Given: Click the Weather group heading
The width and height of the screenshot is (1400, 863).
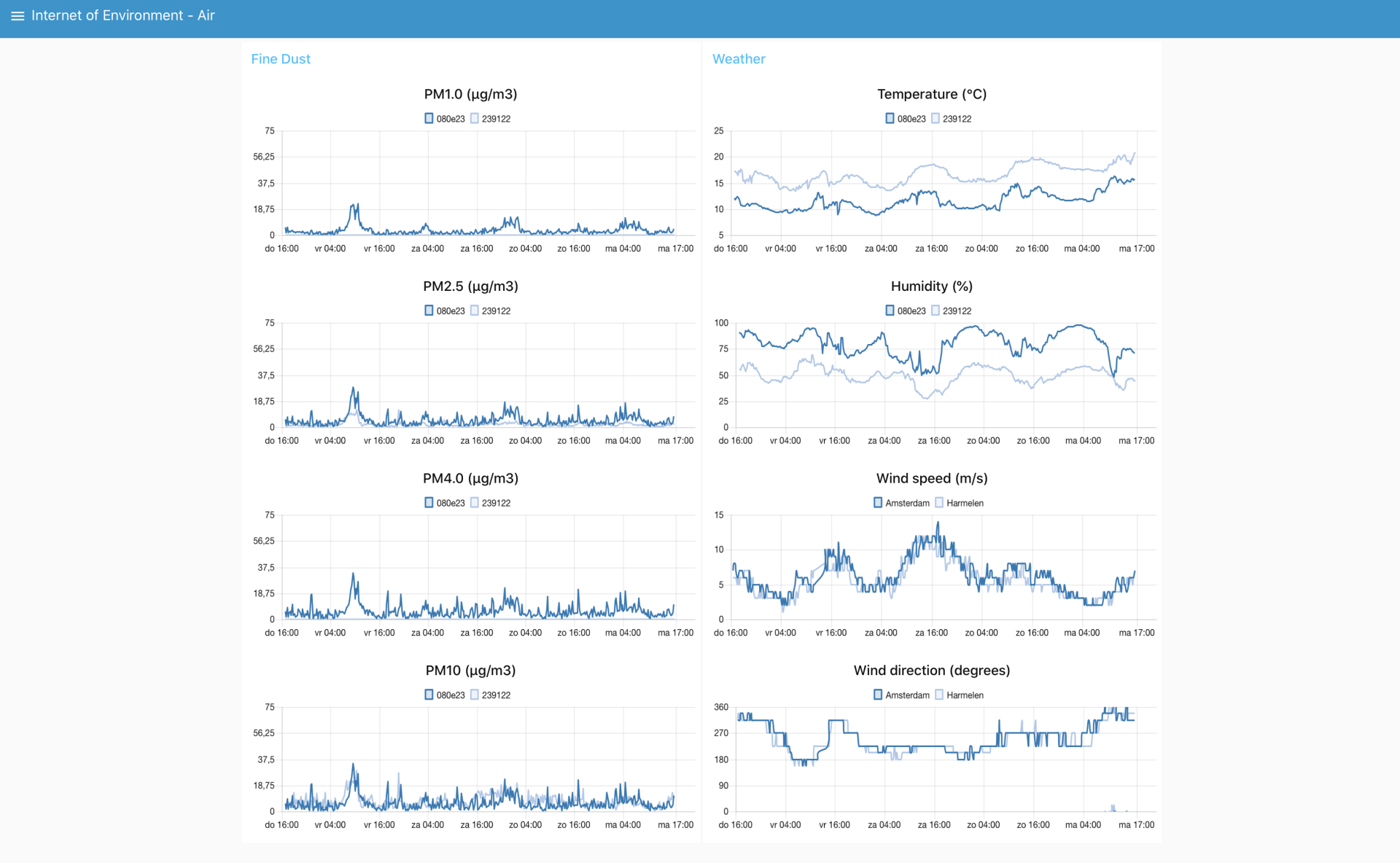Looking at the screenshot, I should (x=739, y=59).
